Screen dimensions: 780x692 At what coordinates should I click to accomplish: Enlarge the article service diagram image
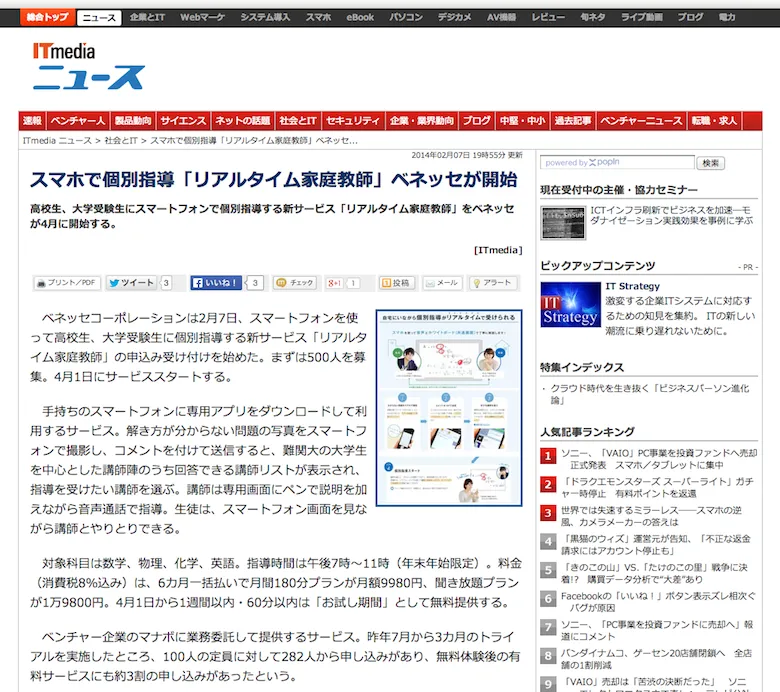click(449, 408)
